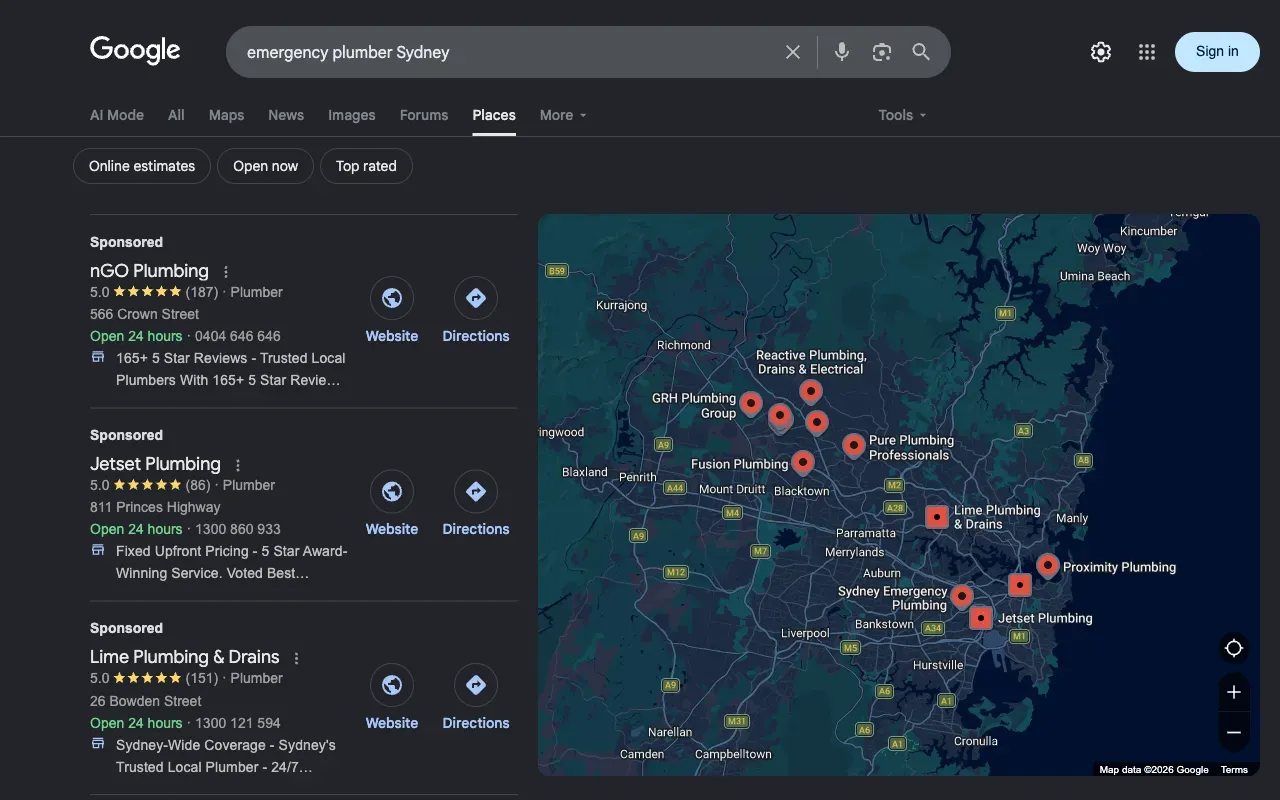Screen dimensions: 1280x800
Task: Click Parramatta label on the map
Action: pos(866,533)
